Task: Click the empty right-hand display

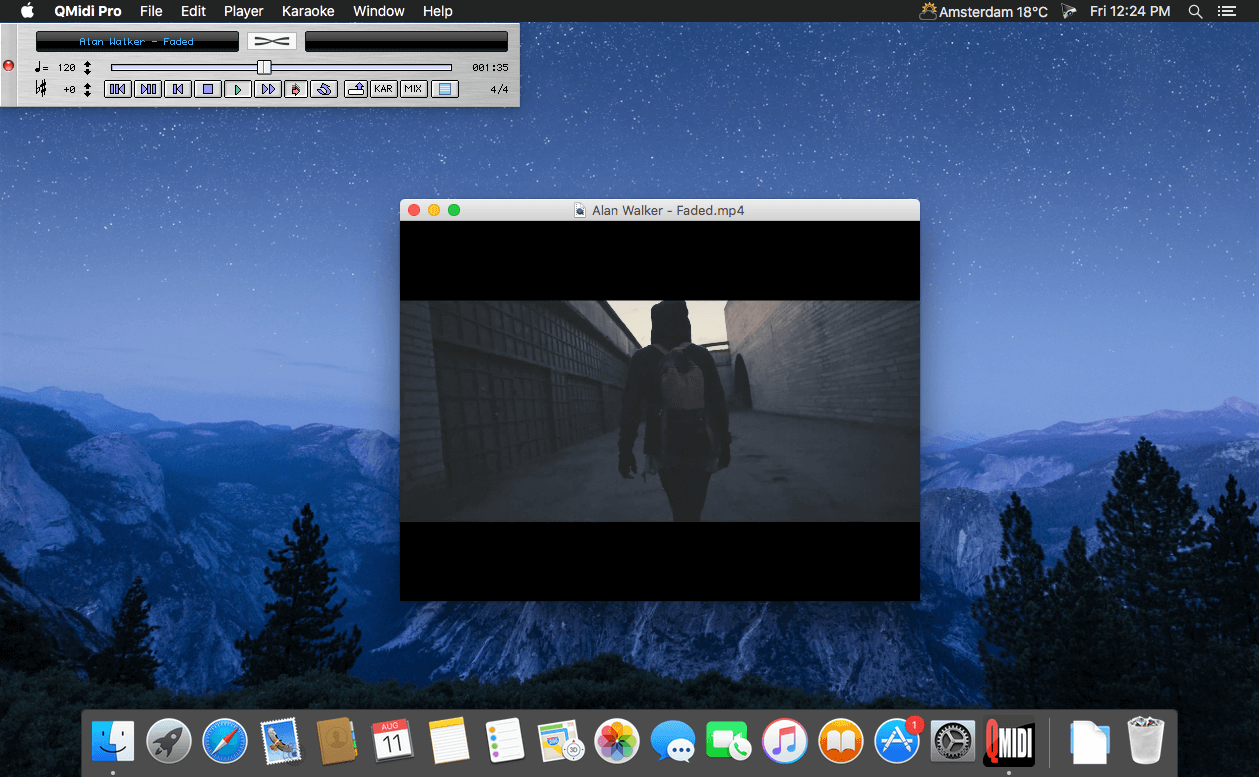Action: click(406, 41)
